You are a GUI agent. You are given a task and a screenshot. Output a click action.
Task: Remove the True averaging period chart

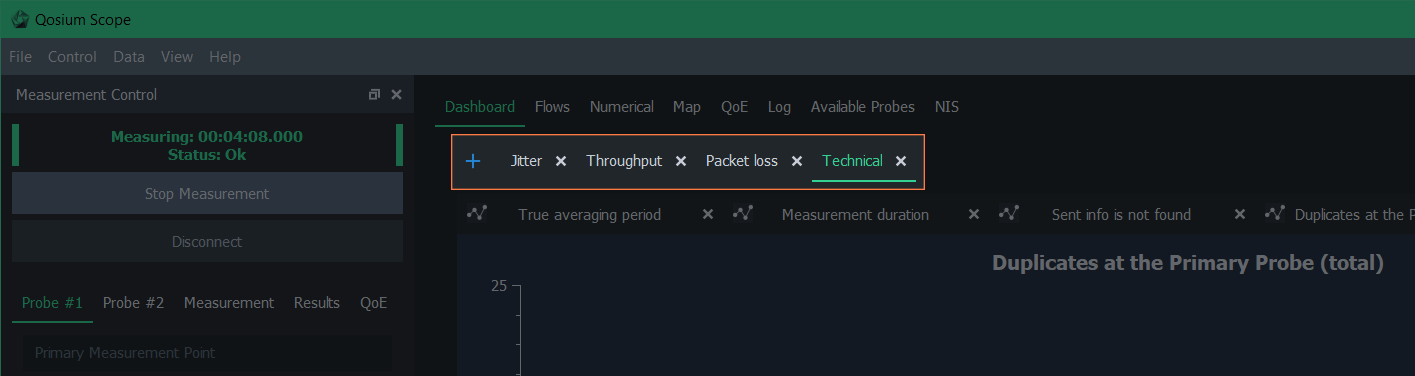708,214
